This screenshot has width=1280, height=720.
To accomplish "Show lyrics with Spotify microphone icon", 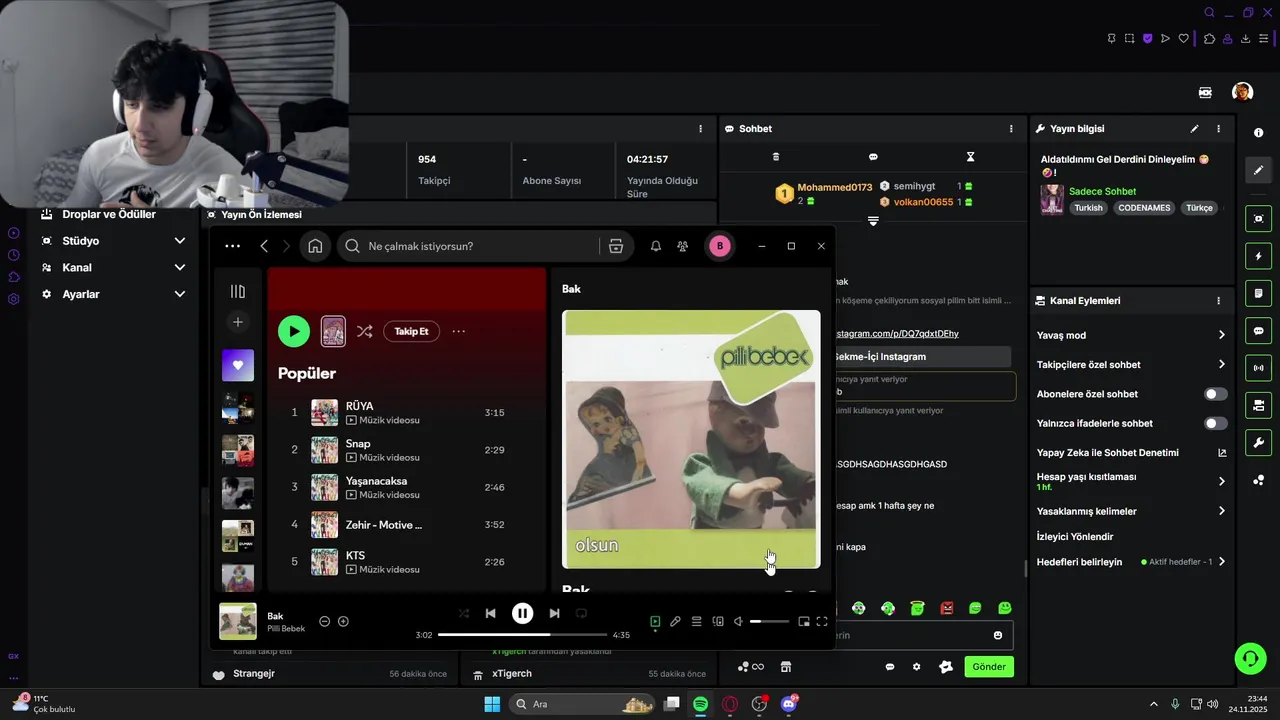I will point(675,621).
